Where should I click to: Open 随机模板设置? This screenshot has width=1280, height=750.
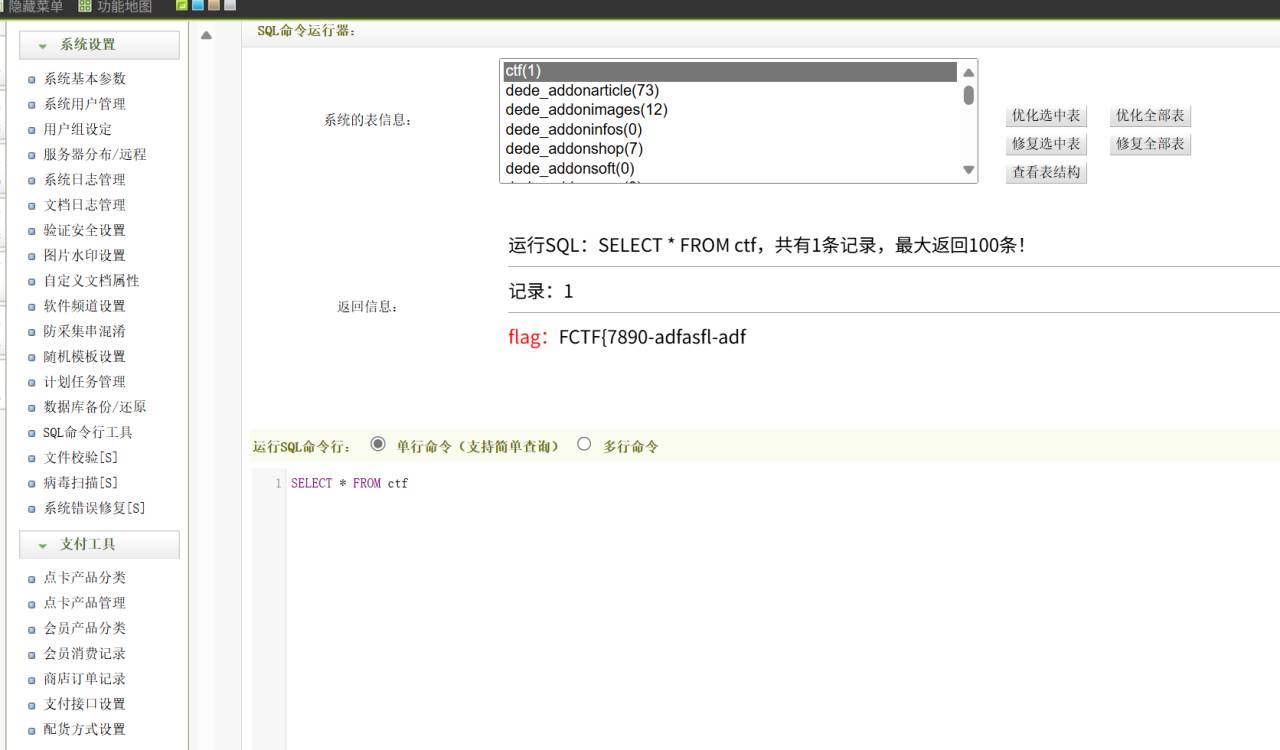pyautogui.click(x=85, y=357)
